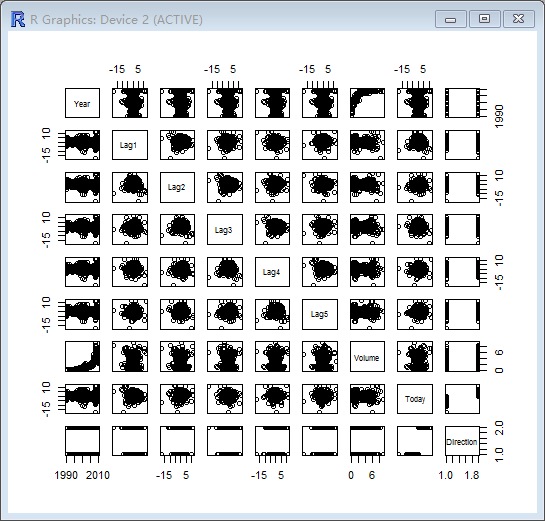545x521 pixels.
Task: Click the bottom axis label '1.8'
Action: tap(472, 475)
